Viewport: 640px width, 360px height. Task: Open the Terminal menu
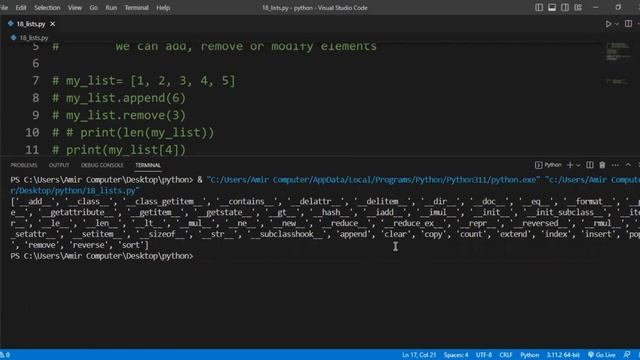tap(137, 8)
